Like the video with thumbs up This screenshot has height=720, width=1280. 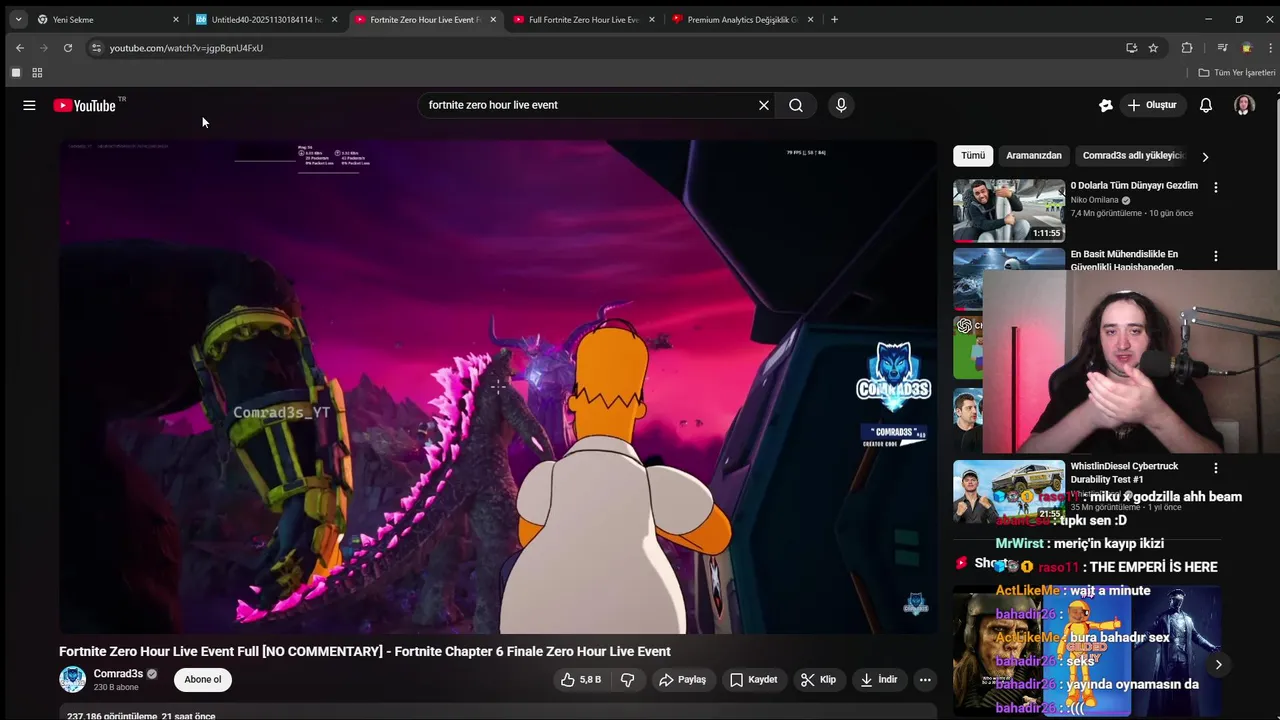(x=581, y=680)
